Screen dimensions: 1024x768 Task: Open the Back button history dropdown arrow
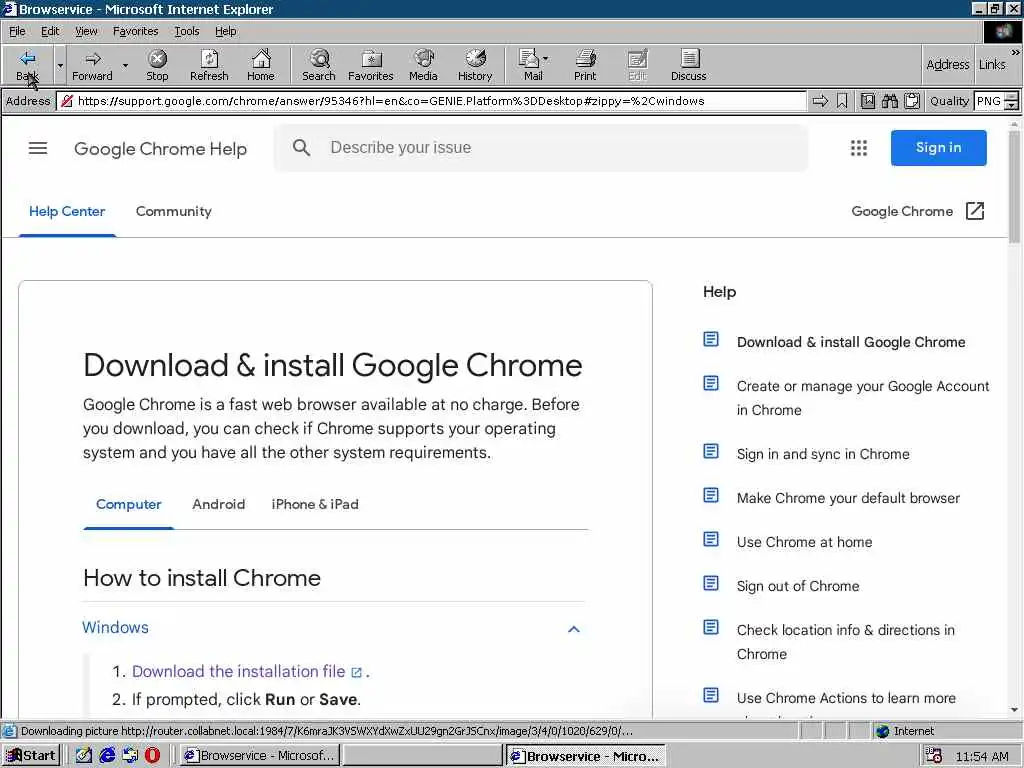pyautogui.click(x=60, y=65)
